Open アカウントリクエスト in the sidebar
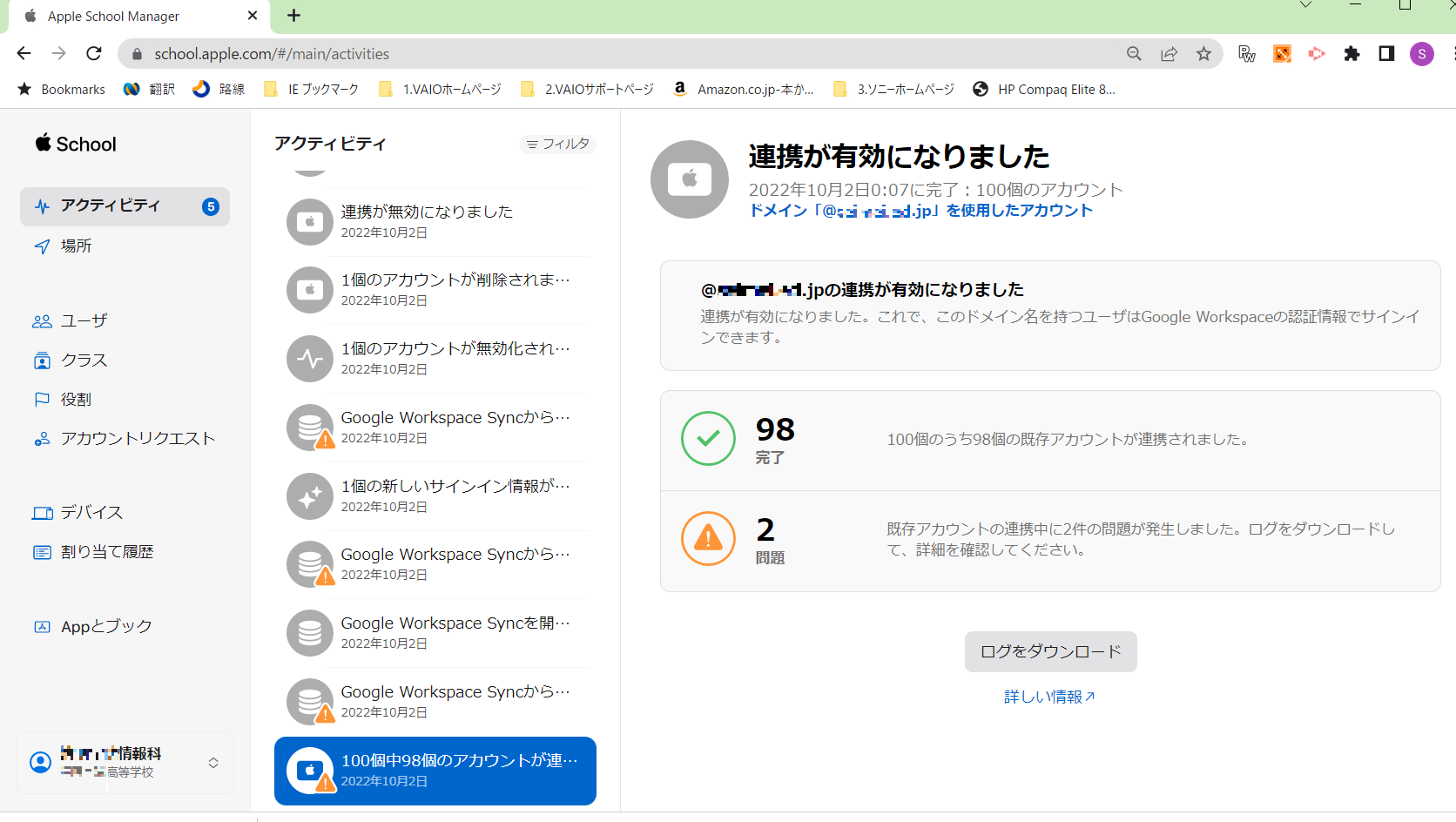 pos(138,439)
